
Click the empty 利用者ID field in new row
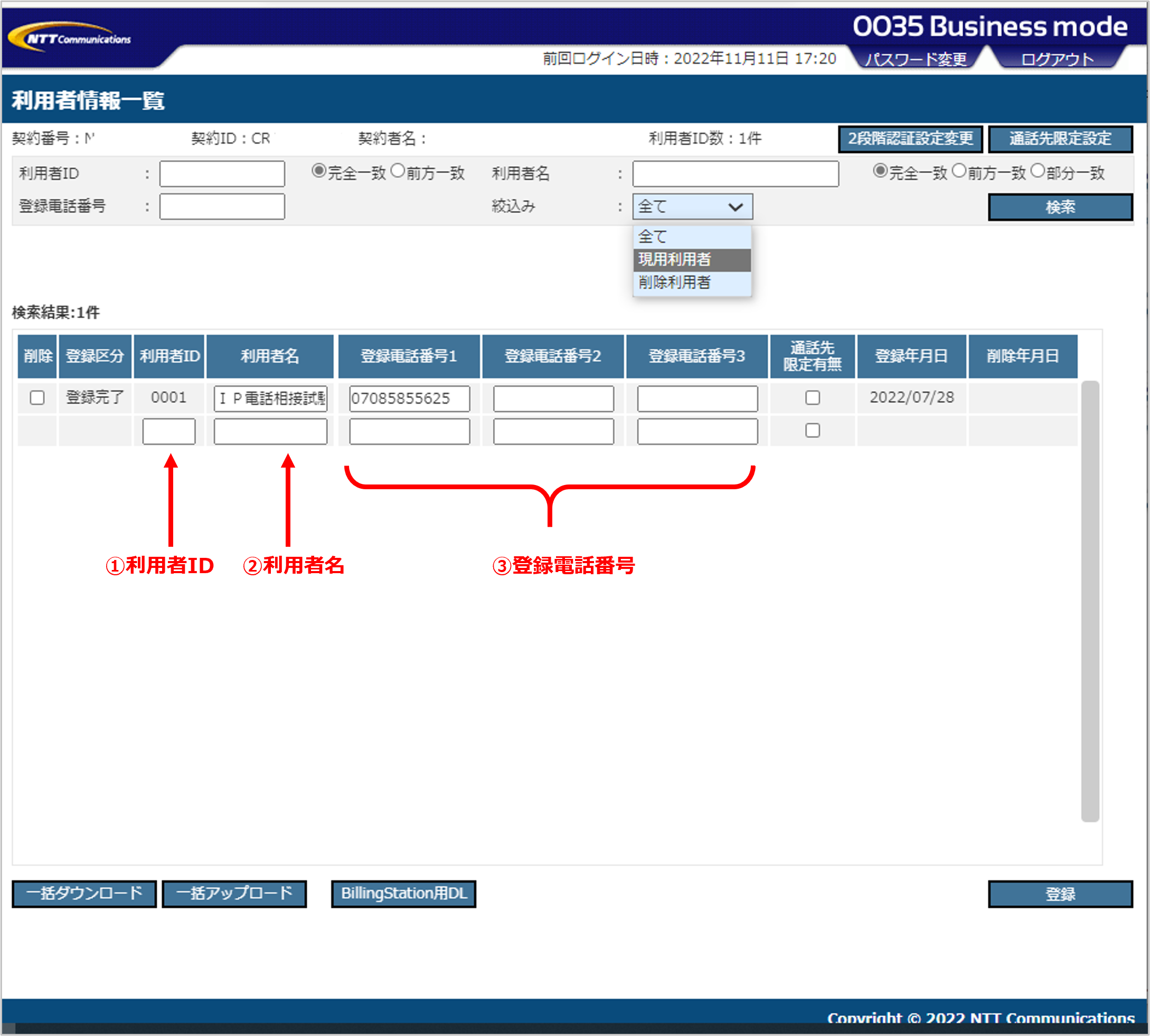168,432
